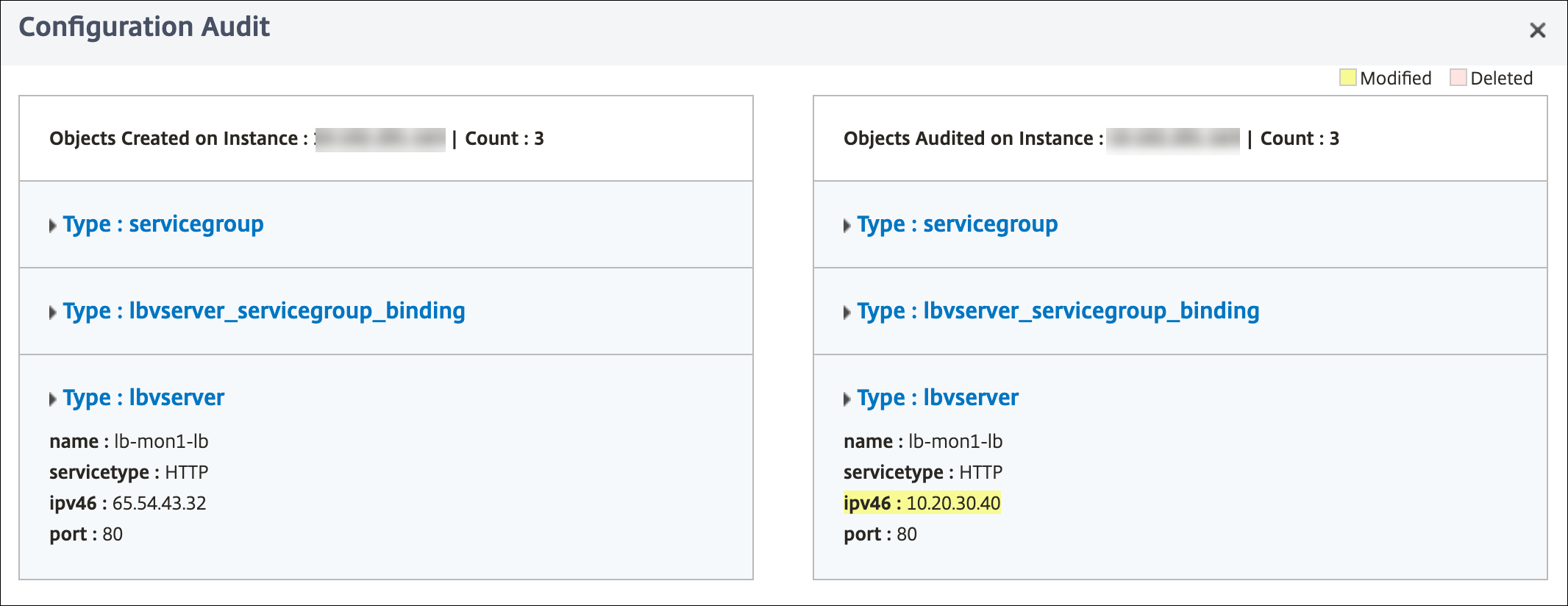
Task: Click Count : 3 in Objects Audited header
Action: (x=1300, y=138)
